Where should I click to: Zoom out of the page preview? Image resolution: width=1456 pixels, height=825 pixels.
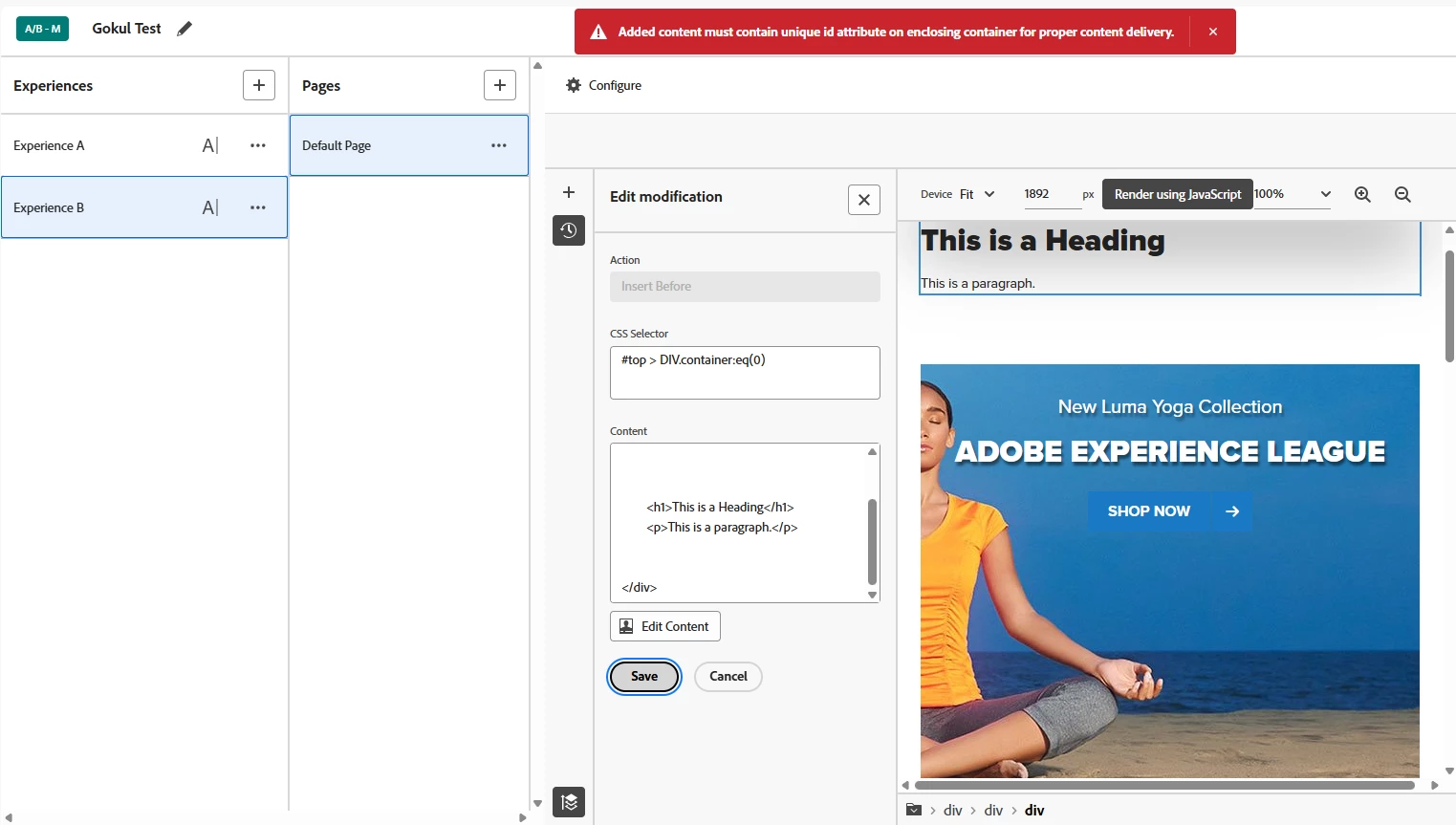(x=1402, y=194)
